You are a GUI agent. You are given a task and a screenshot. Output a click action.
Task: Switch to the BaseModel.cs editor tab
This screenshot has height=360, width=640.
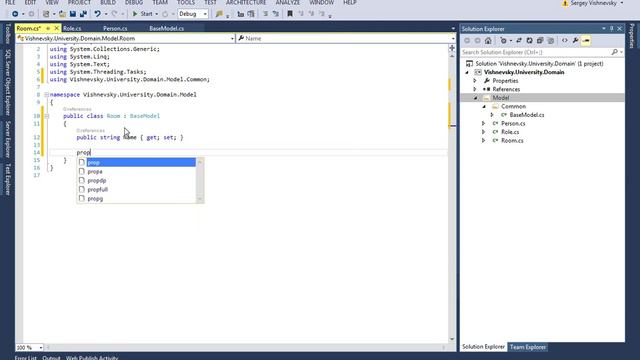167,29
